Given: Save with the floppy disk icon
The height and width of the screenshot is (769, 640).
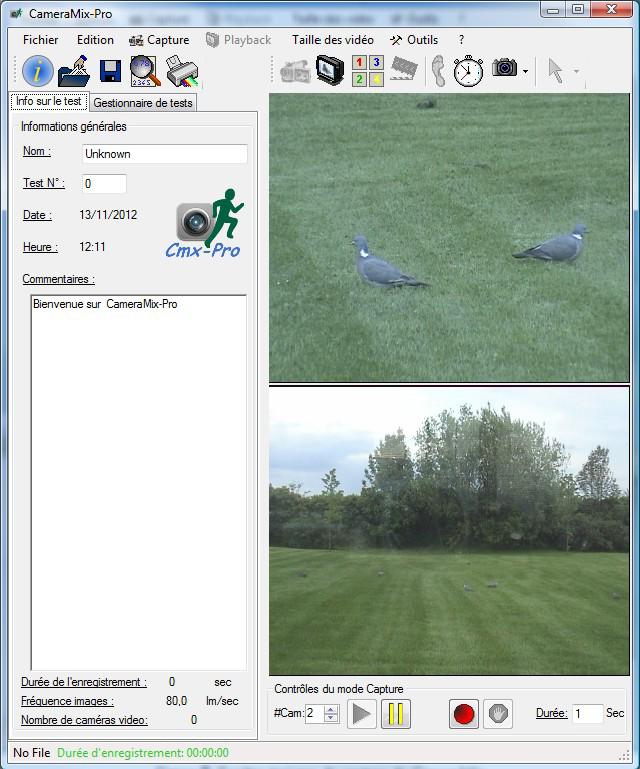Looking at the screenshot, I should [110, 71].
